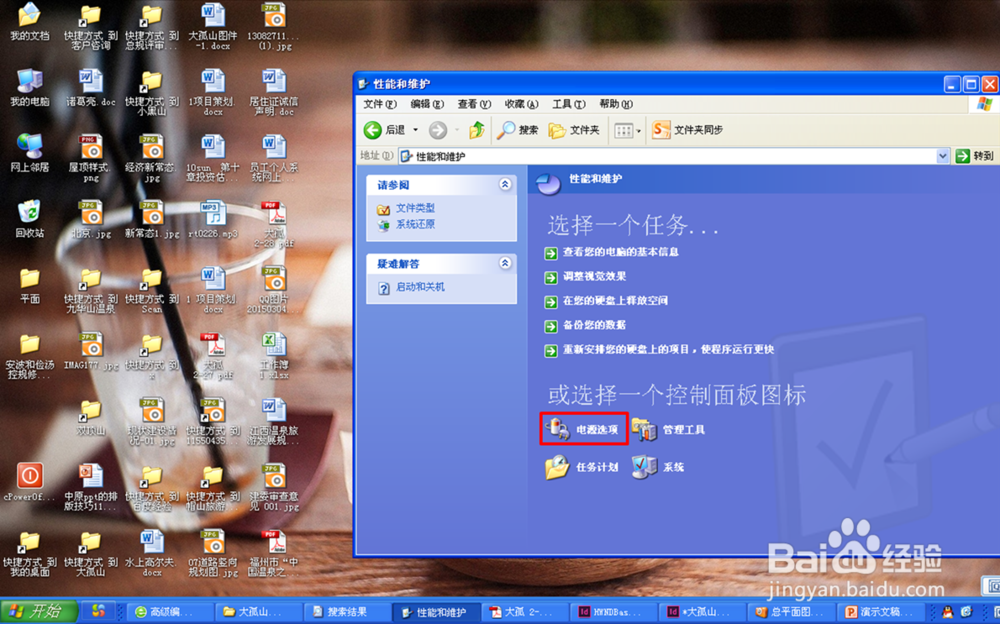Select task 备份您的数据
The height and width of the screenshot is (624, 1000).
pos(594,325)
